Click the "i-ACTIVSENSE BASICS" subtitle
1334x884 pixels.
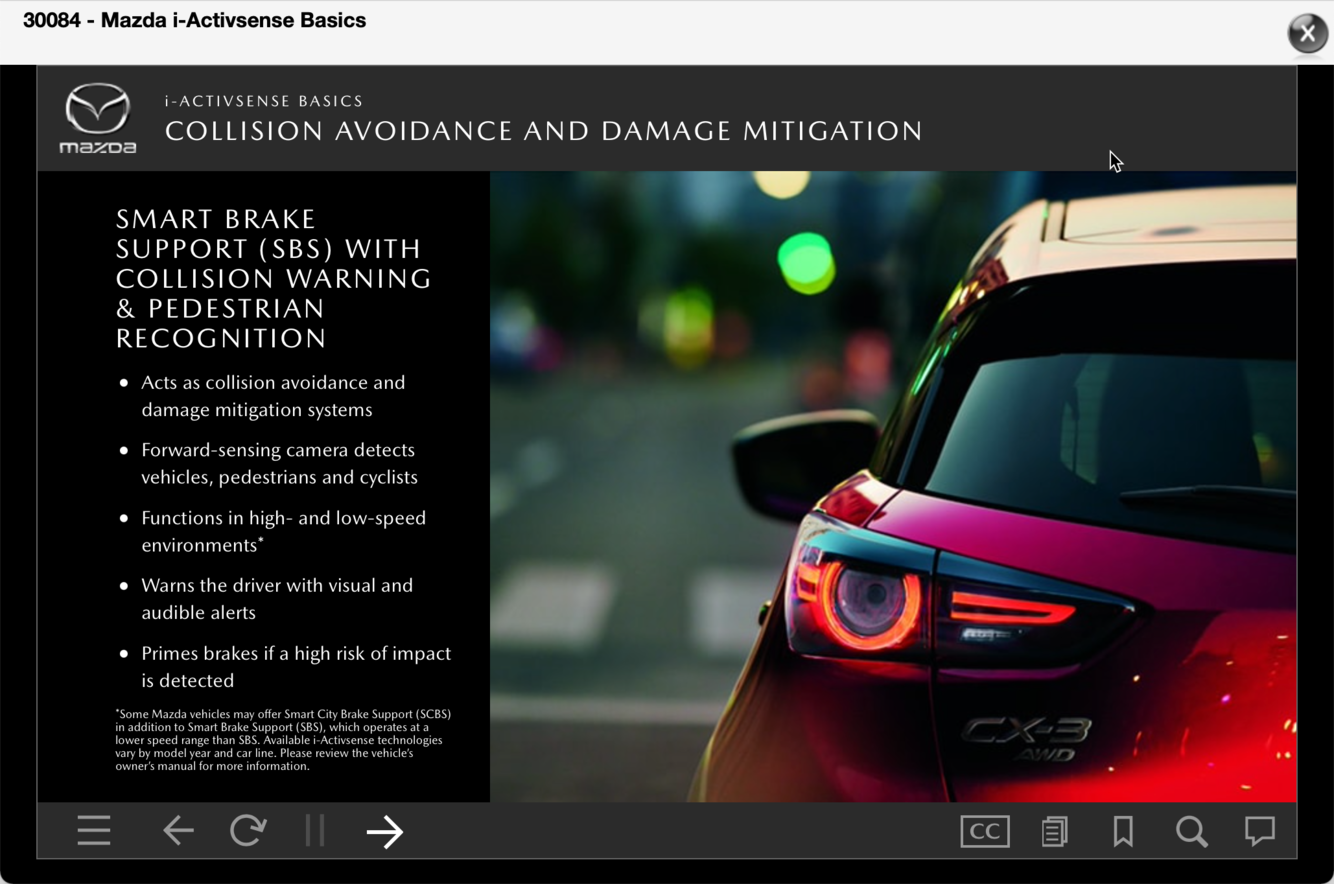coord(264,101)
